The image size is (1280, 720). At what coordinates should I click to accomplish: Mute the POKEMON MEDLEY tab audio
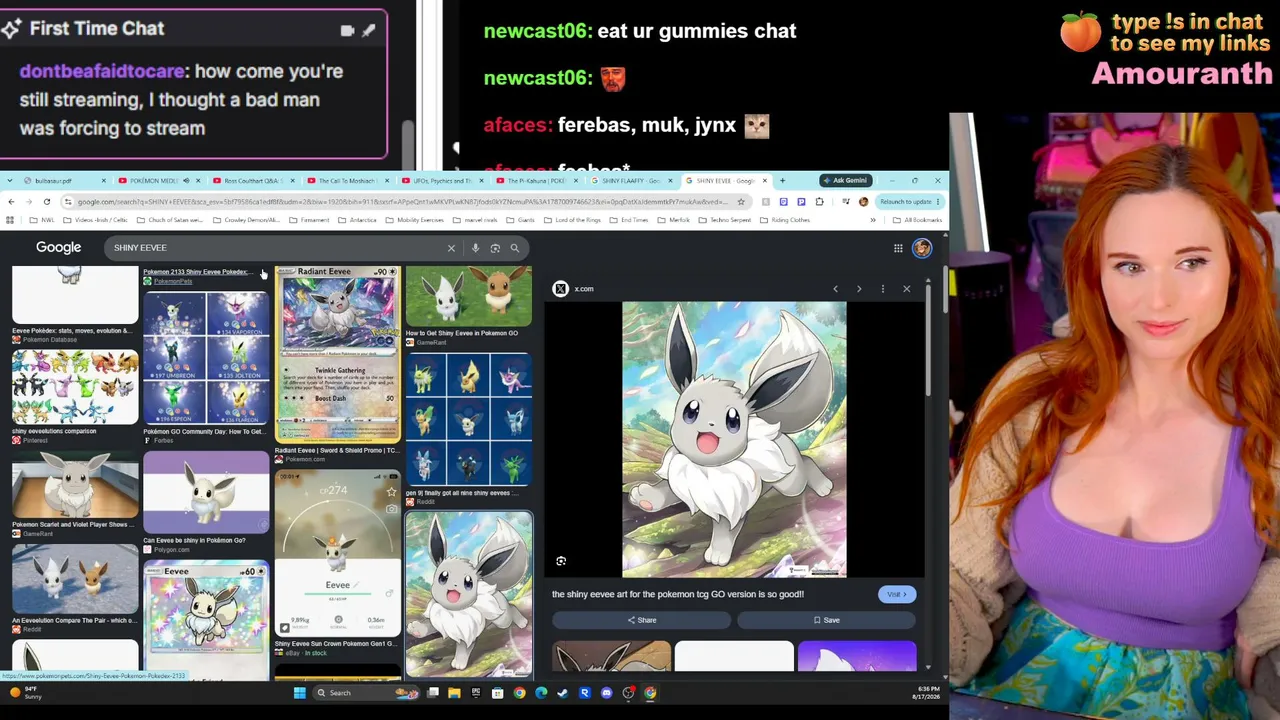185,181
